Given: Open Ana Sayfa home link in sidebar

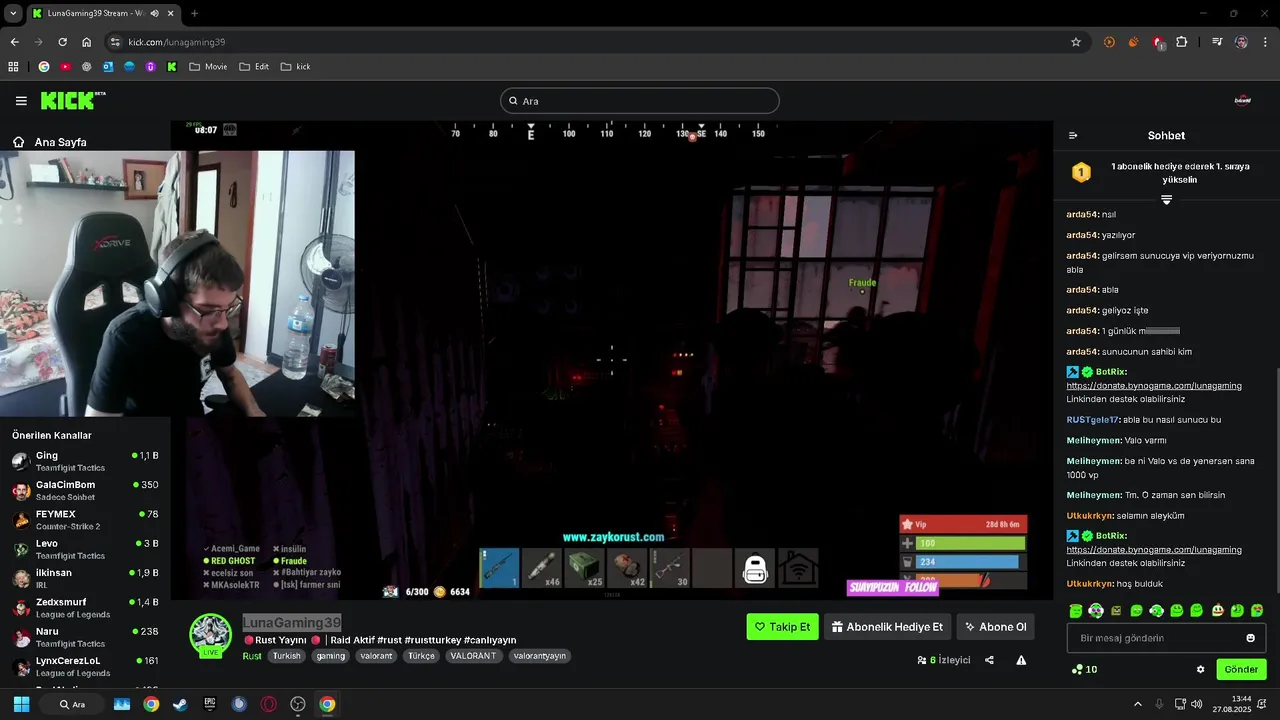Looking at the screenshot, I should click(50, 142).
